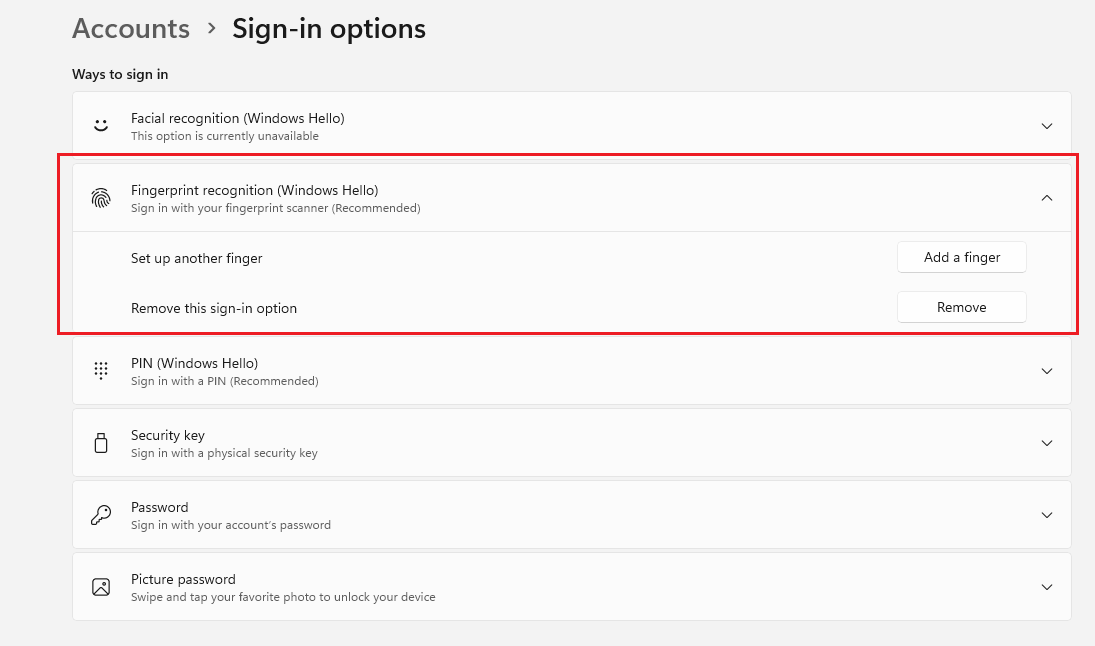Expand the PIN (Windows Hello) section
Viewport: 1095px width, 646px height.
tap(1046, 370)
